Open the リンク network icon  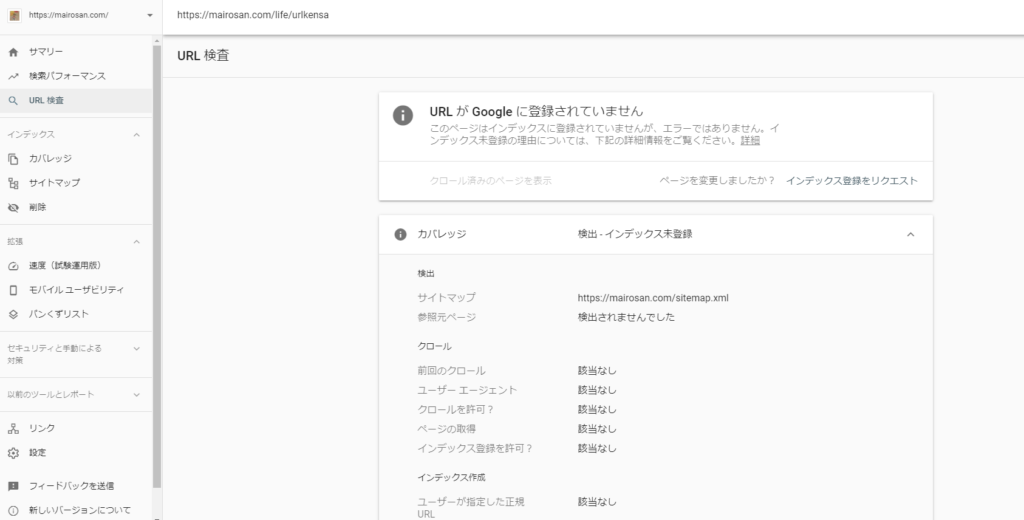click(13, 428)
